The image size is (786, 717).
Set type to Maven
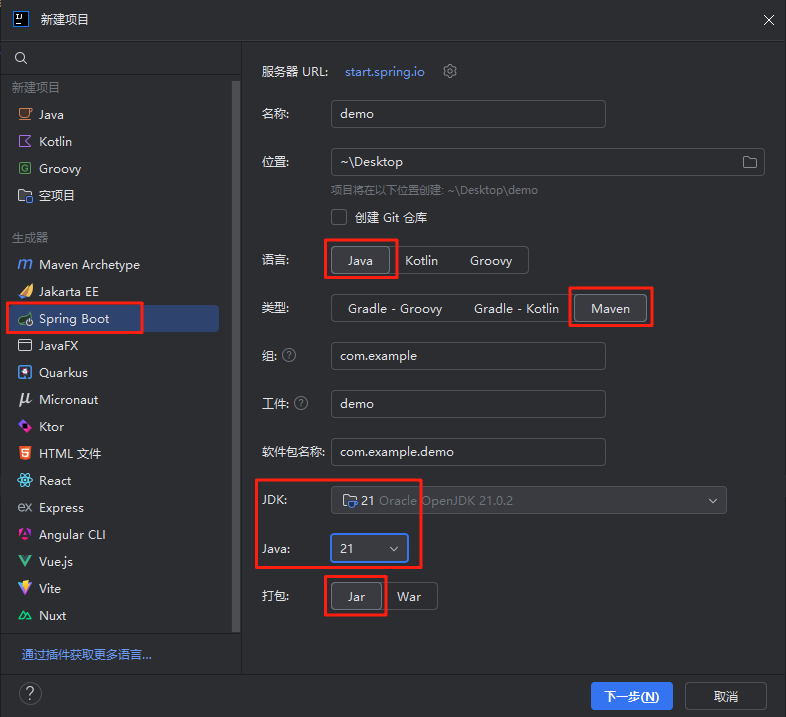coord(611,308)
